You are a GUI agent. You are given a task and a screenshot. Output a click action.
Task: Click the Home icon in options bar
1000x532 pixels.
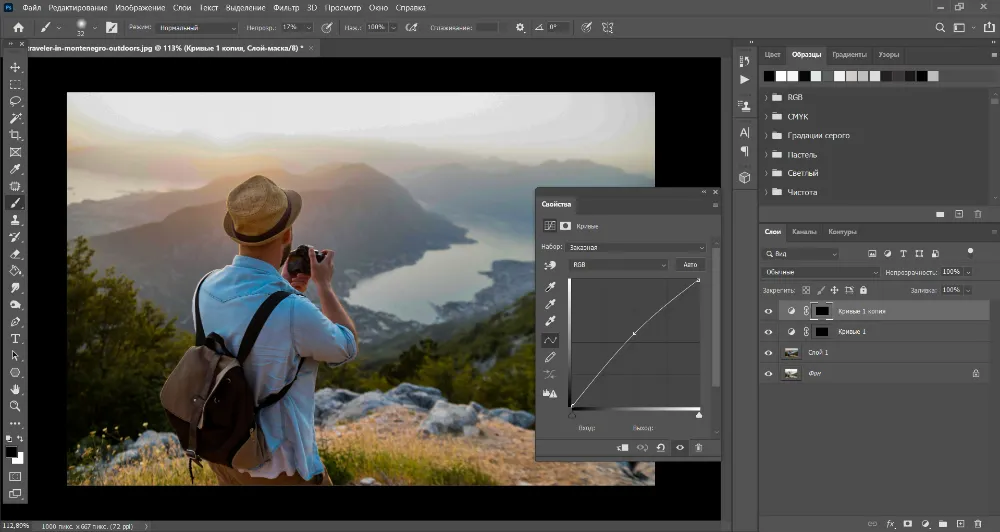18,27
